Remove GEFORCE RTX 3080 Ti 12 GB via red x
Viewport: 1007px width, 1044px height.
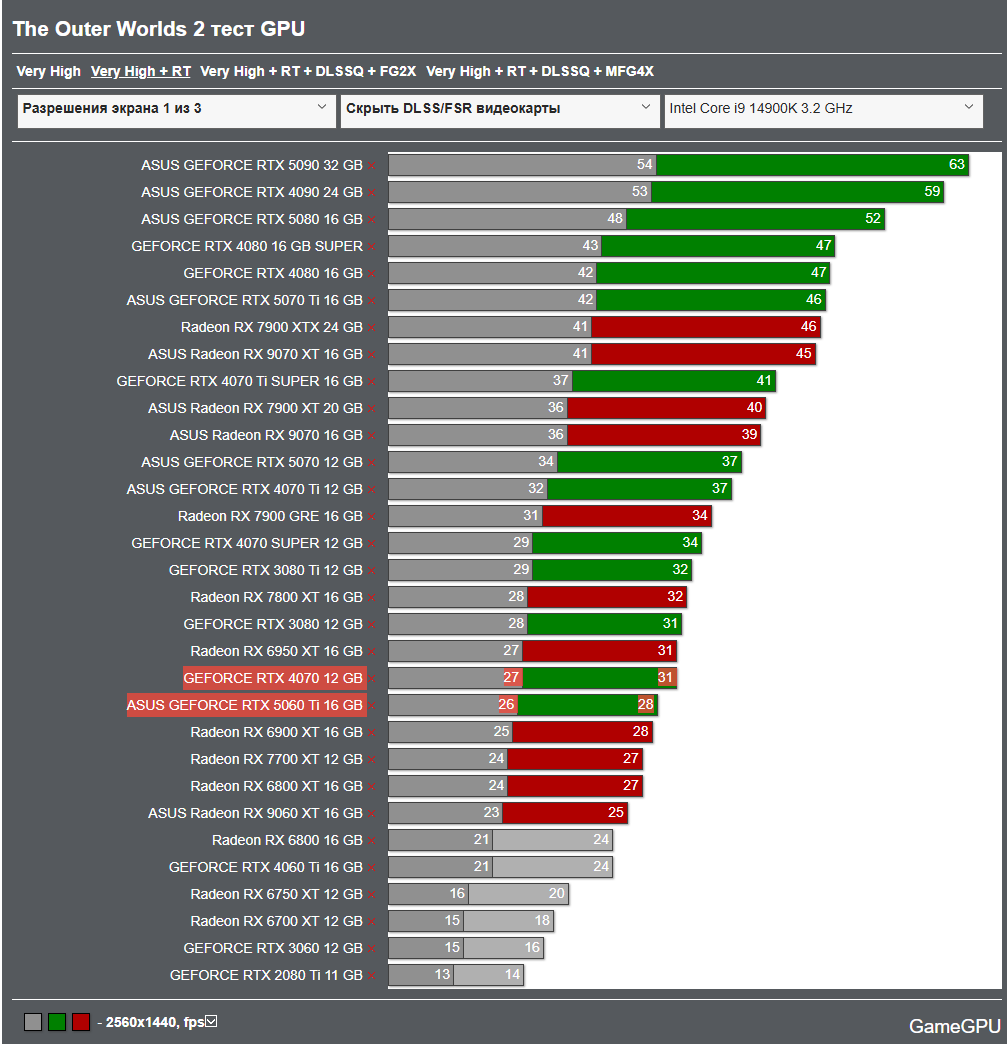(372, 571)
